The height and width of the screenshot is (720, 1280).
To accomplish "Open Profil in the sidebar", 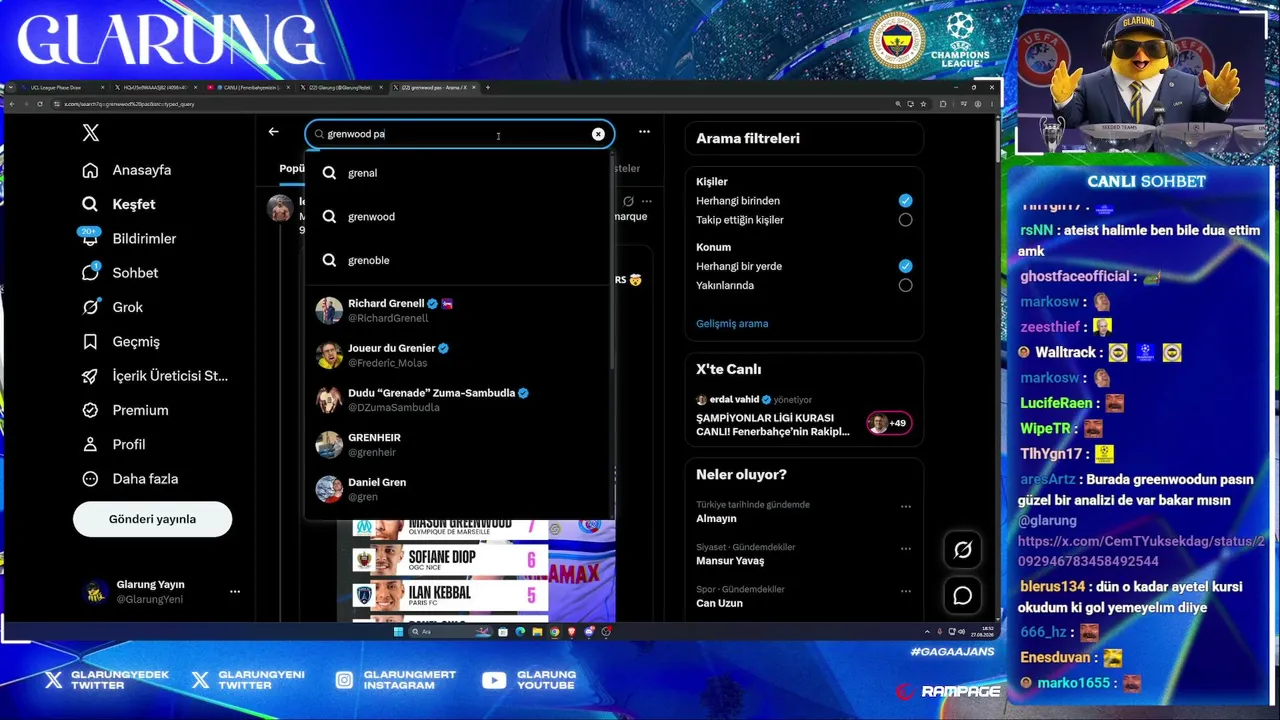I will pyautogui.click(x=115, y=444).
